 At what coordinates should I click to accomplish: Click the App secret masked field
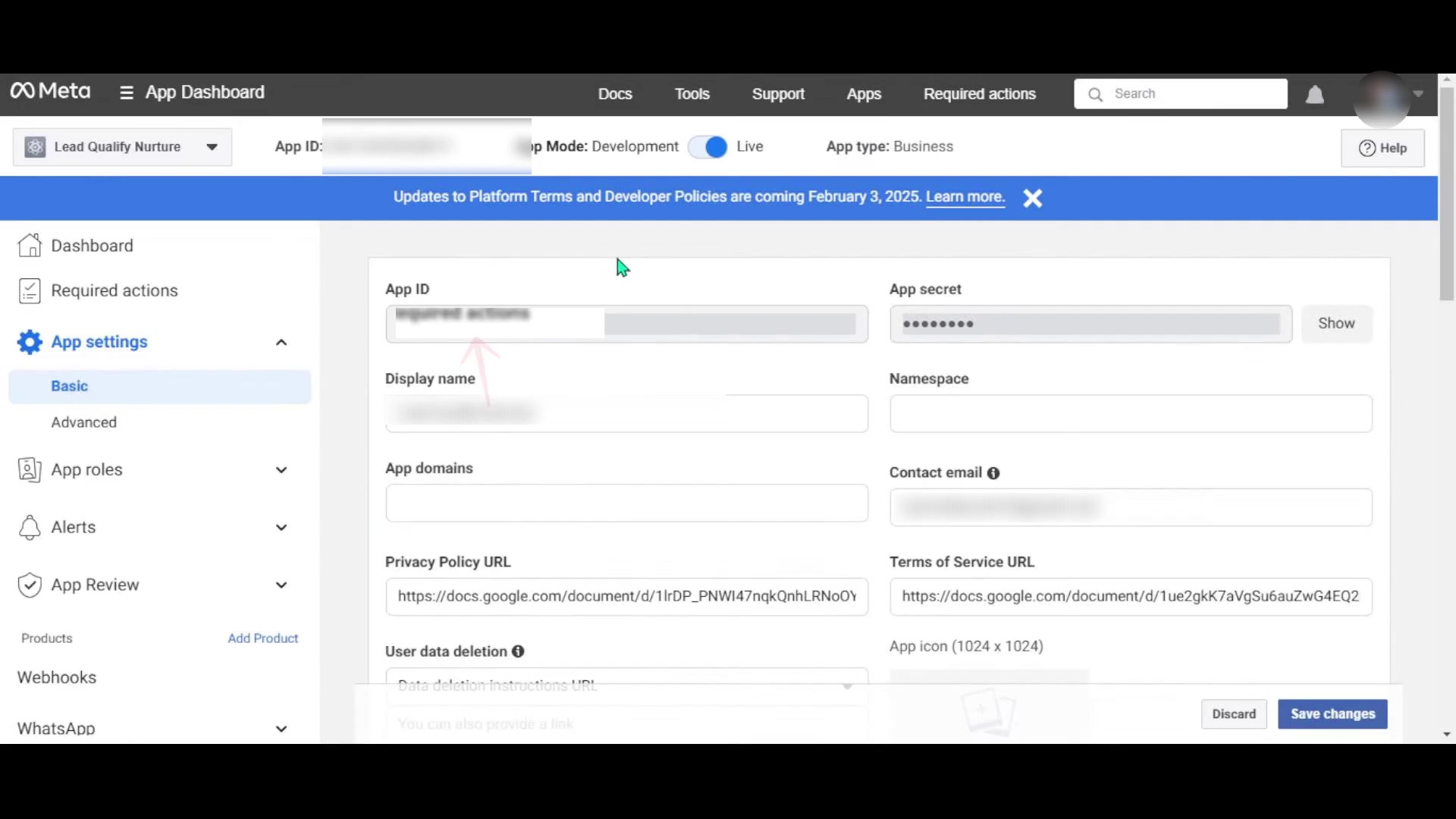(1090, 325)
